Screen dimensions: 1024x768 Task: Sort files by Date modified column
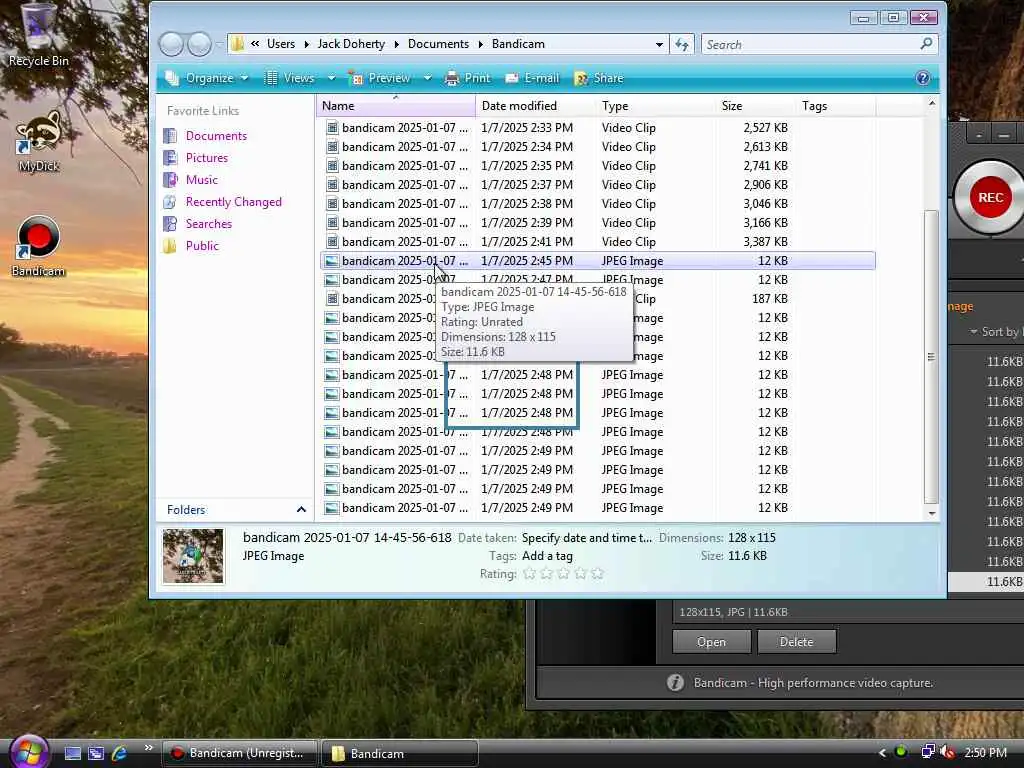pos(536,106)
